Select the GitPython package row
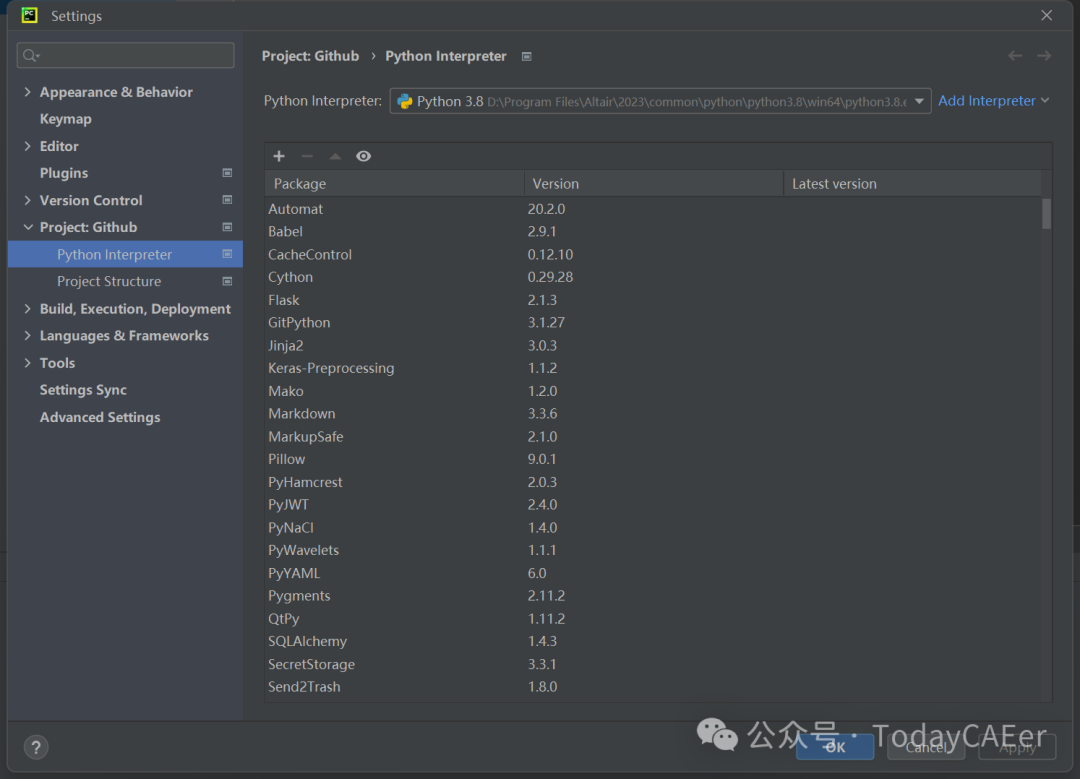1080x779 pixels. click(x=653, y=322)
